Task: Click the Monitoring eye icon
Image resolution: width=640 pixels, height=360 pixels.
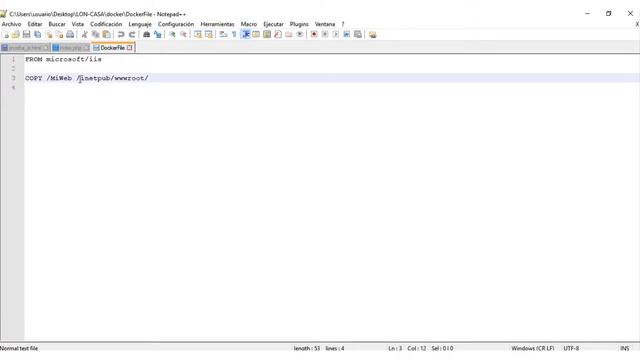Action: click(300, 35)
